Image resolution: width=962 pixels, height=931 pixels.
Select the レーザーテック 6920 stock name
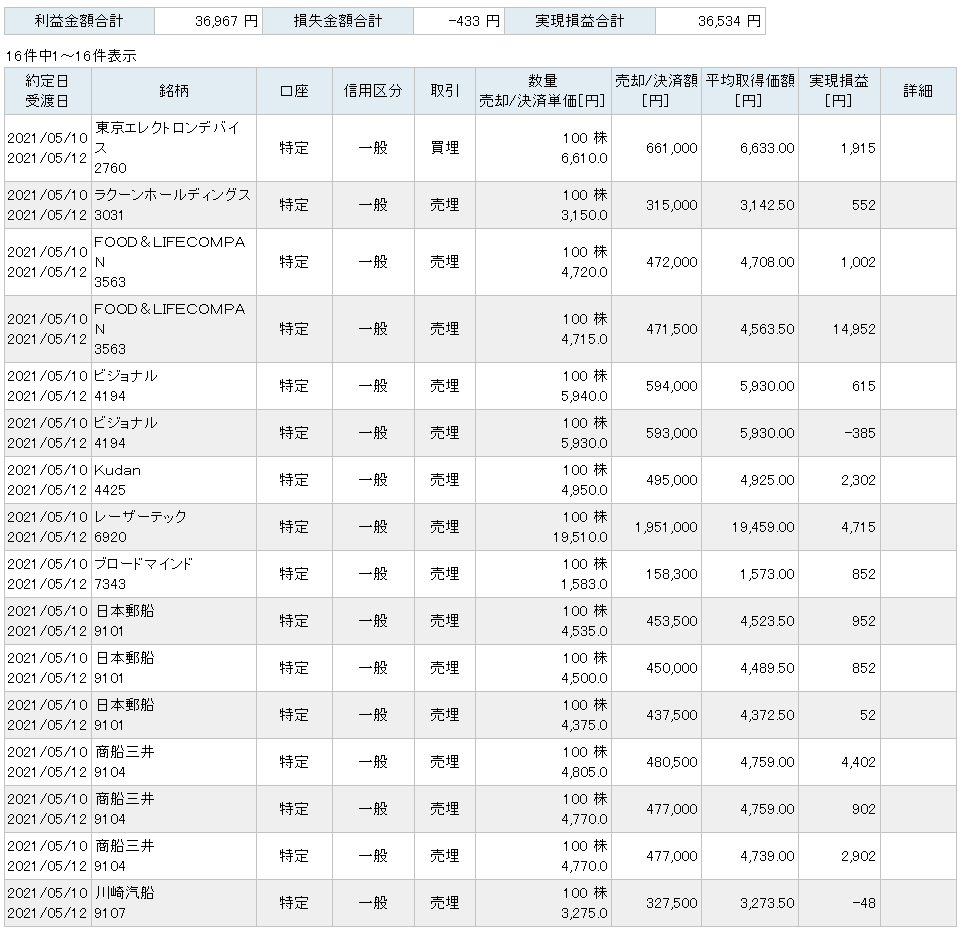coord(140,527)
